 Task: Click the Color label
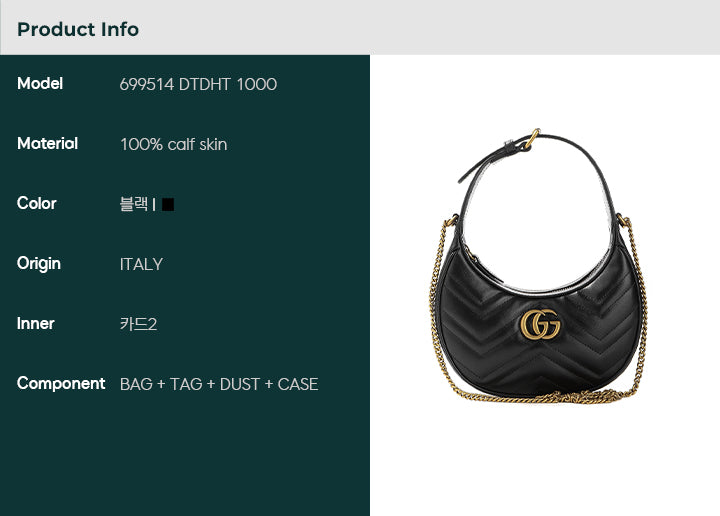pyautogui.click(x=37, y=203)
